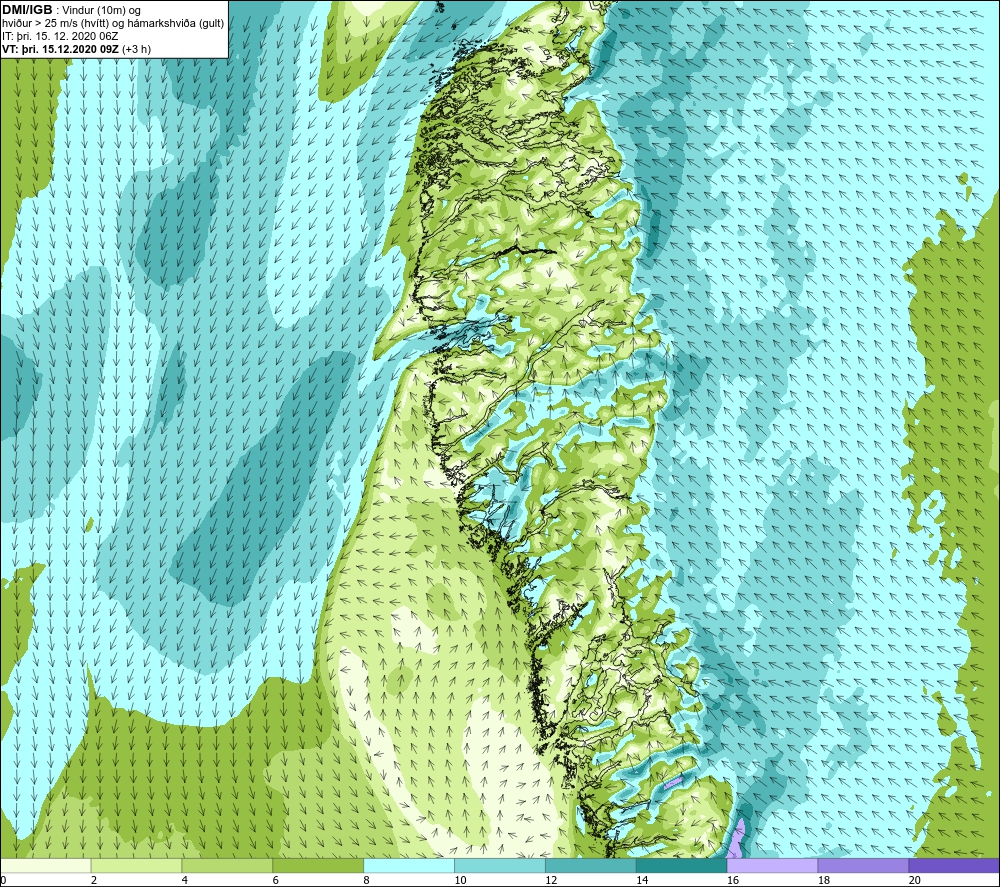Click the scale label 18
The image size is (1000, 887).
[x=823, y=880]
